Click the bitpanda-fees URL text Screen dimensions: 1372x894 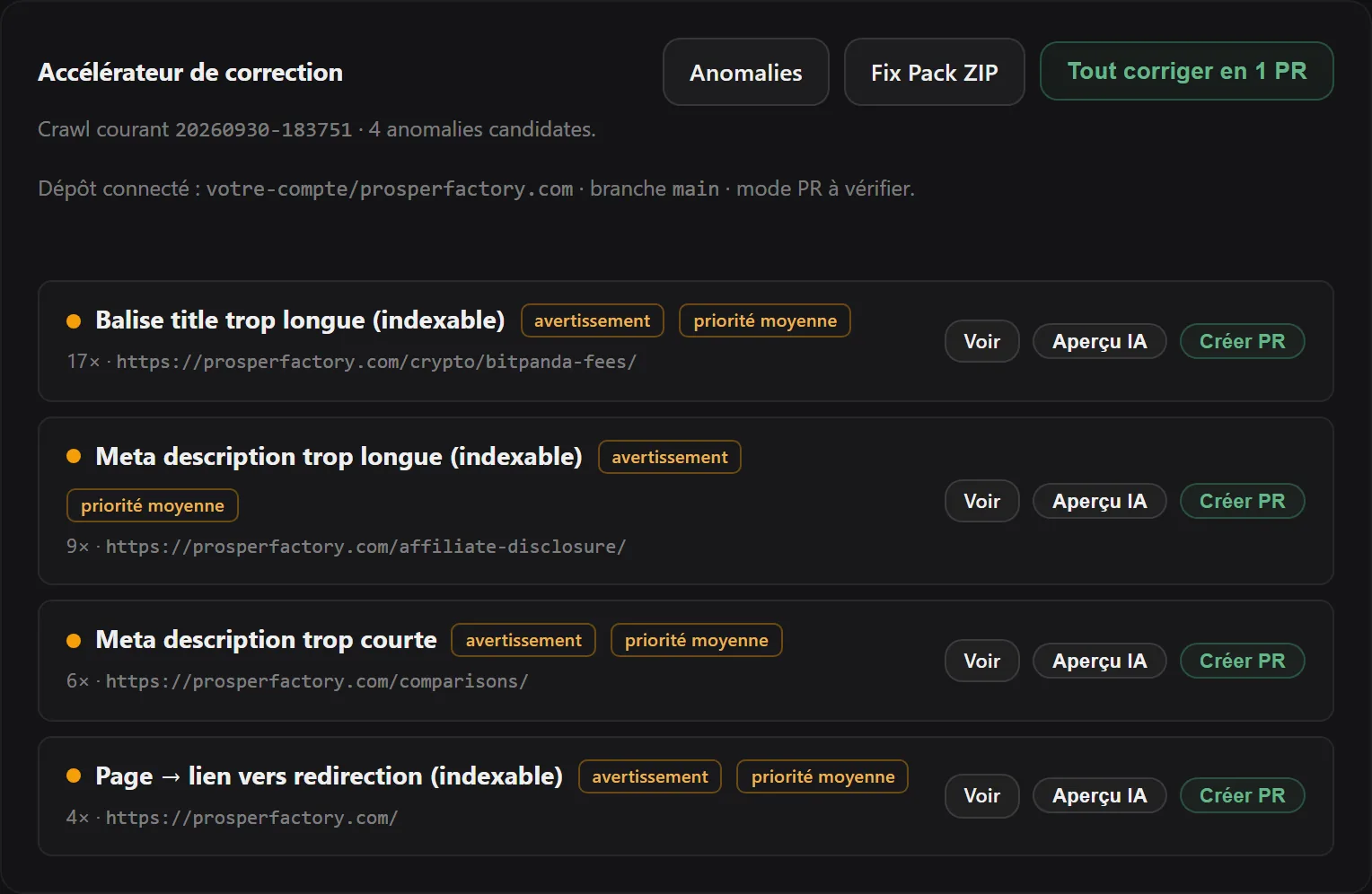pos(376,362)
